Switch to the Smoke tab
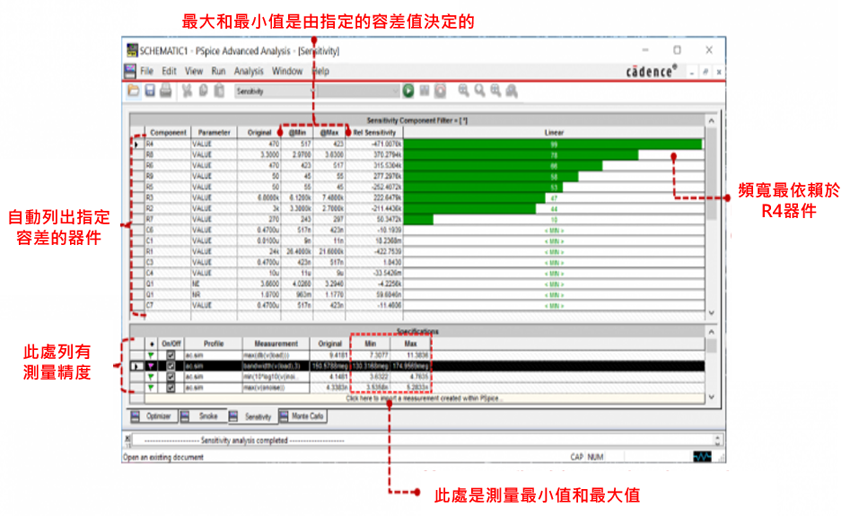 pos(203,416)
